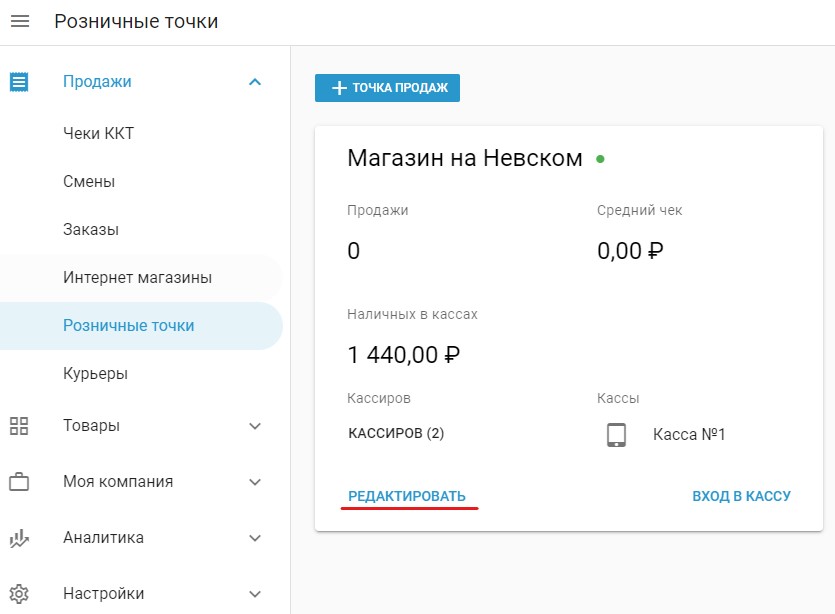Click the tablet icon beside Касса №1
Viewport: 835px width, 614px height.
coord(616,435)
